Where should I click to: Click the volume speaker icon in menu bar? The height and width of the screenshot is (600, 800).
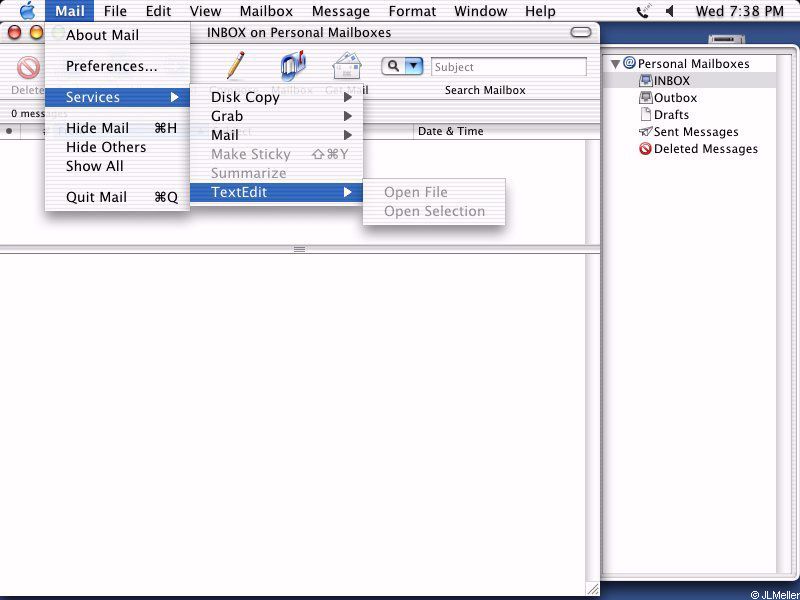click(x=670, y=11)
